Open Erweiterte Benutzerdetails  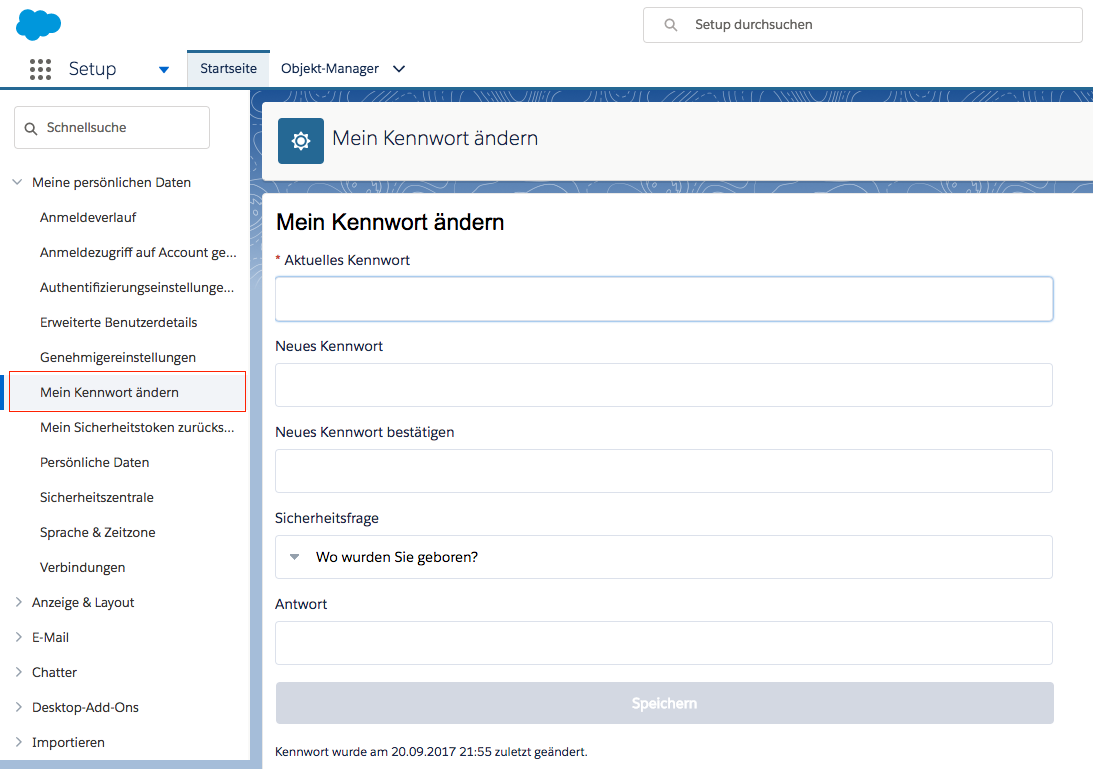(x=119, y=322)
